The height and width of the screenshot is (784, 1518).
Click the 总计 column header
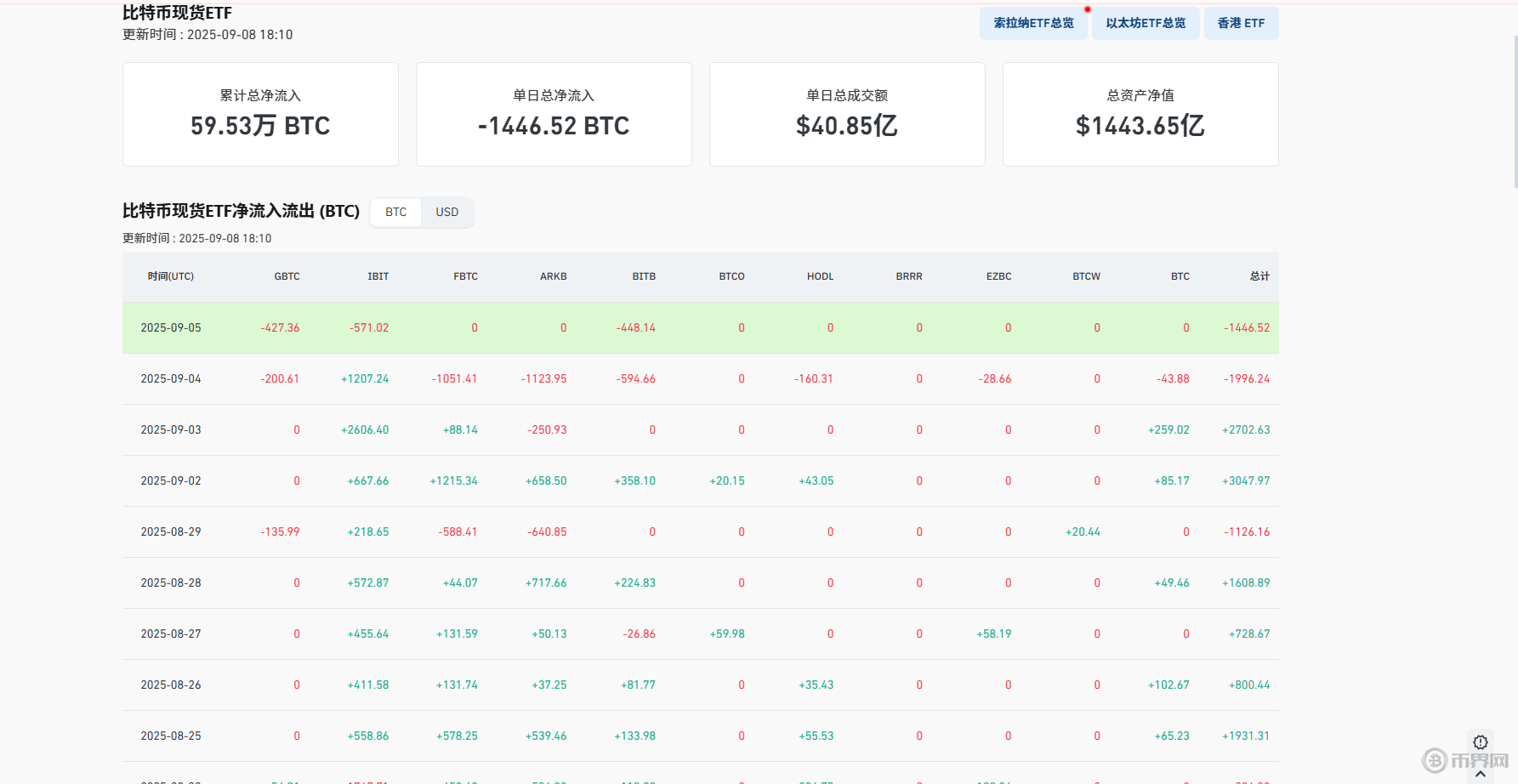click(x=1259, y=276)
